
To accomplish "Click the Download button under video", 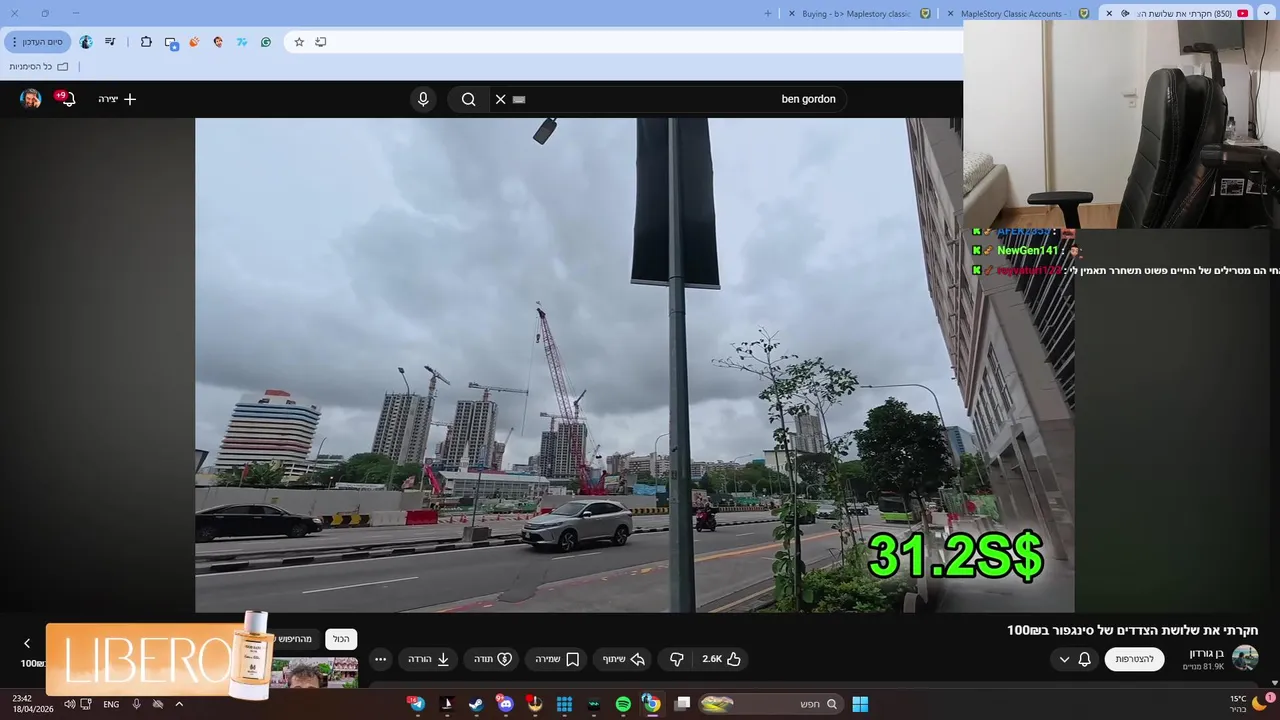I will 429,659.
